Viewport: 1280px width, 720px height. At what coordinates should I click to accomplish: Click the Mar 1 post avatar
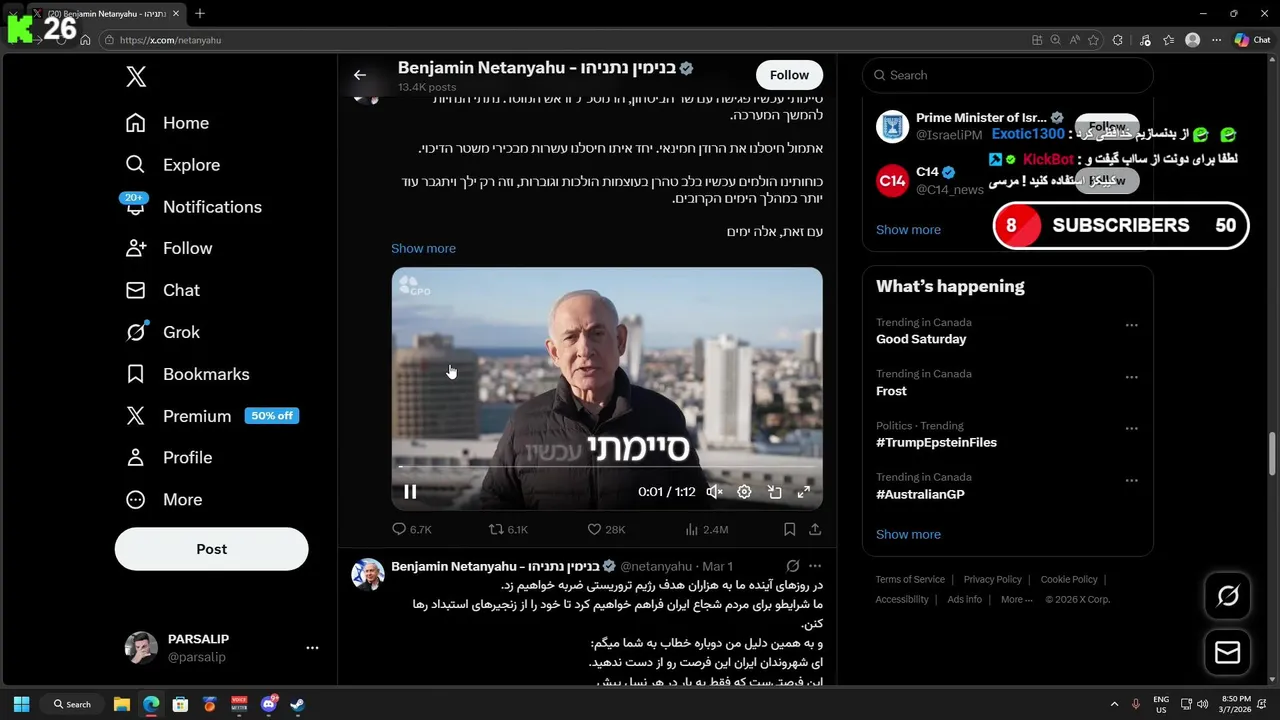(x=368, y=574)
